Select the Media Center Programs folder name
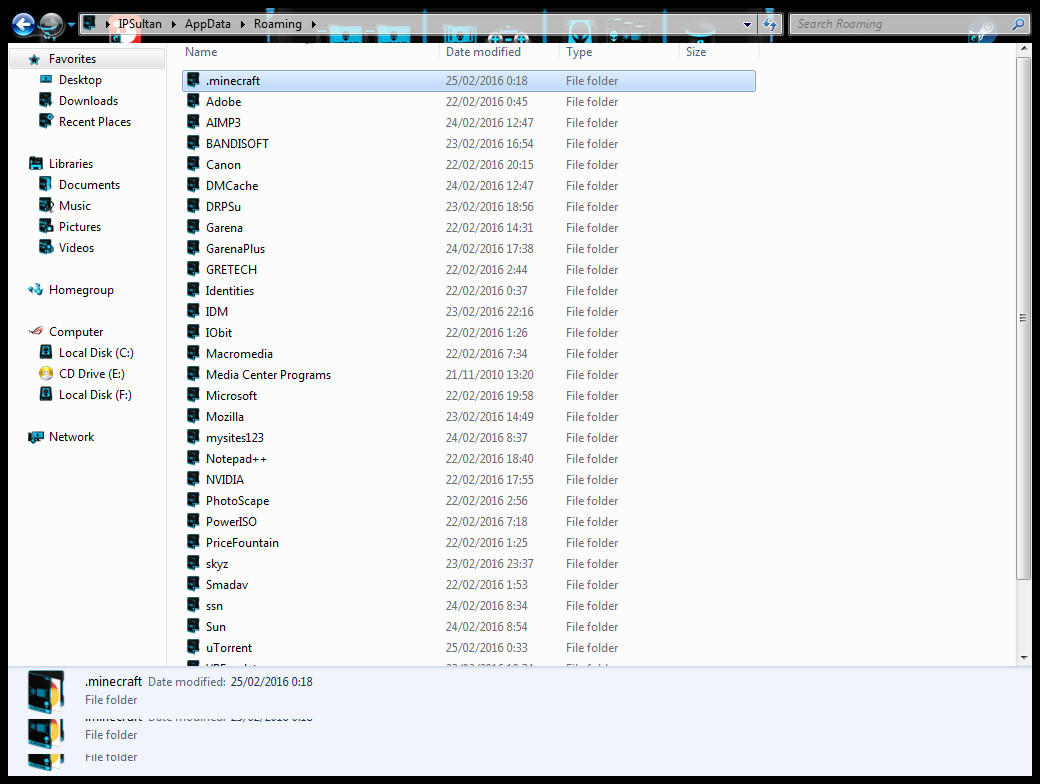The image size is (1040, 784). pyautogui.click(x=268, y=375)
